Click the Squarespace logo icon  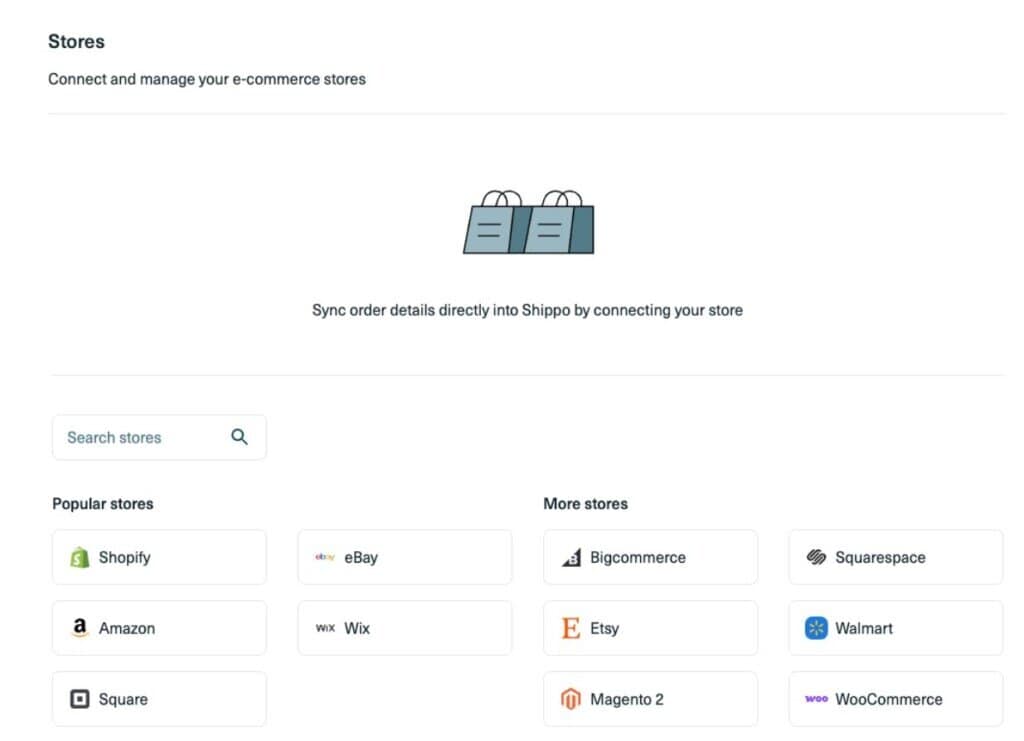click(816, 558)
